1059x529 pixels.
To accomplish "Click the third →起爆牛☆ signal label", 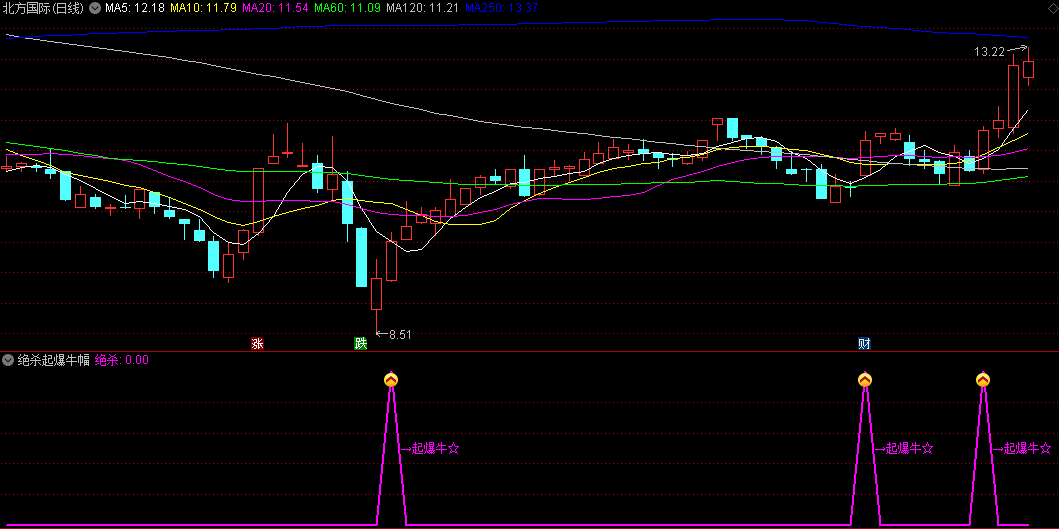I will tap(1022, 448).
